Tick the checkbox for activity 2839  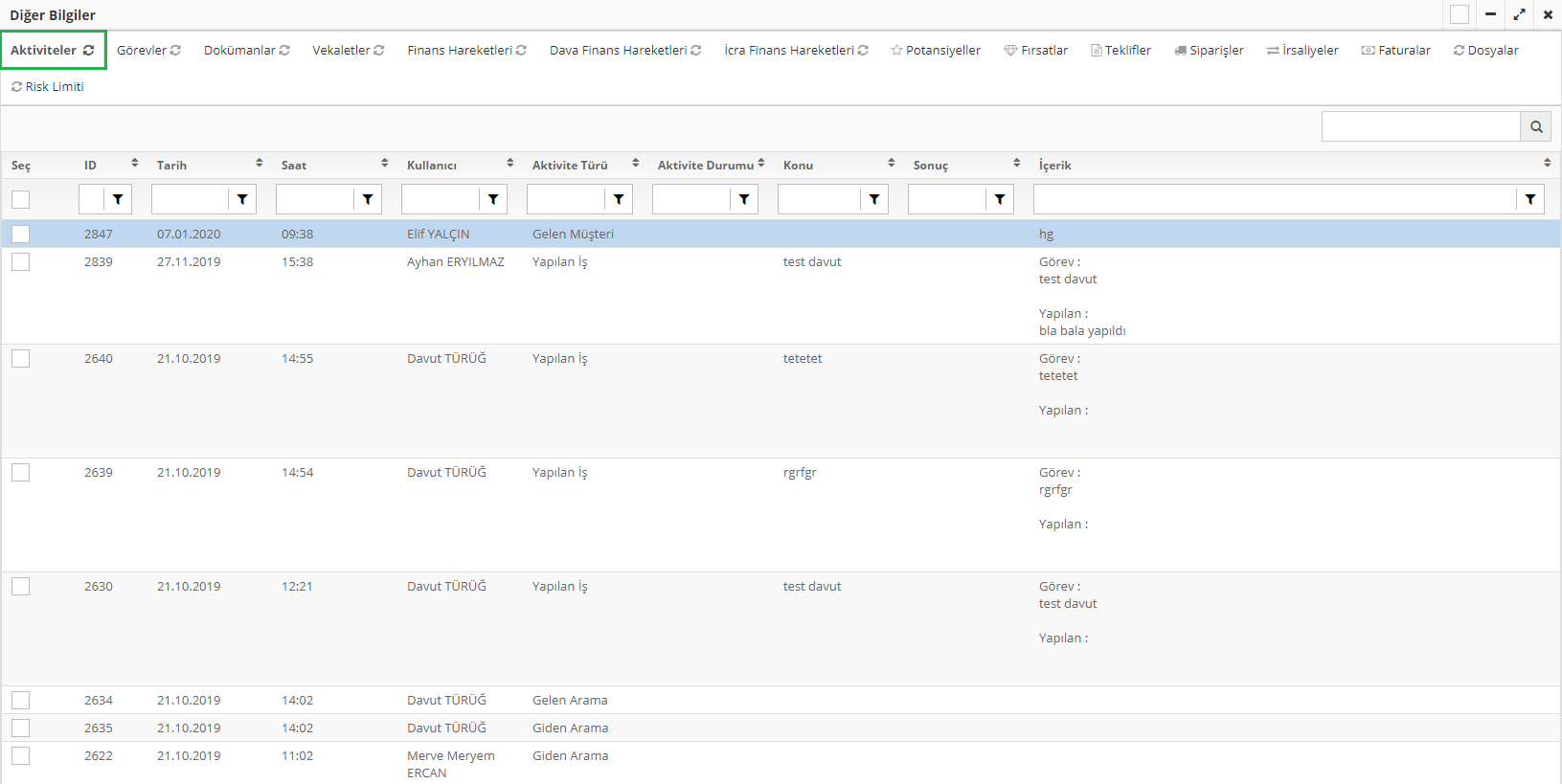(21, 261)
